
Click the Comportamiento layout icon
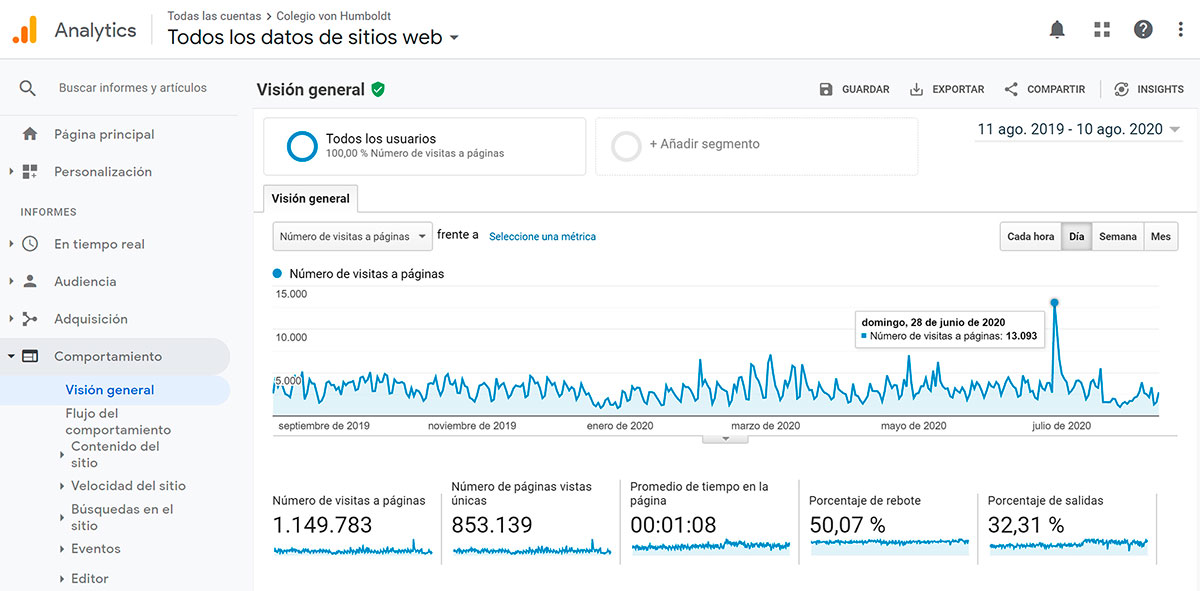pyautogui.click(x=30, y=356)
